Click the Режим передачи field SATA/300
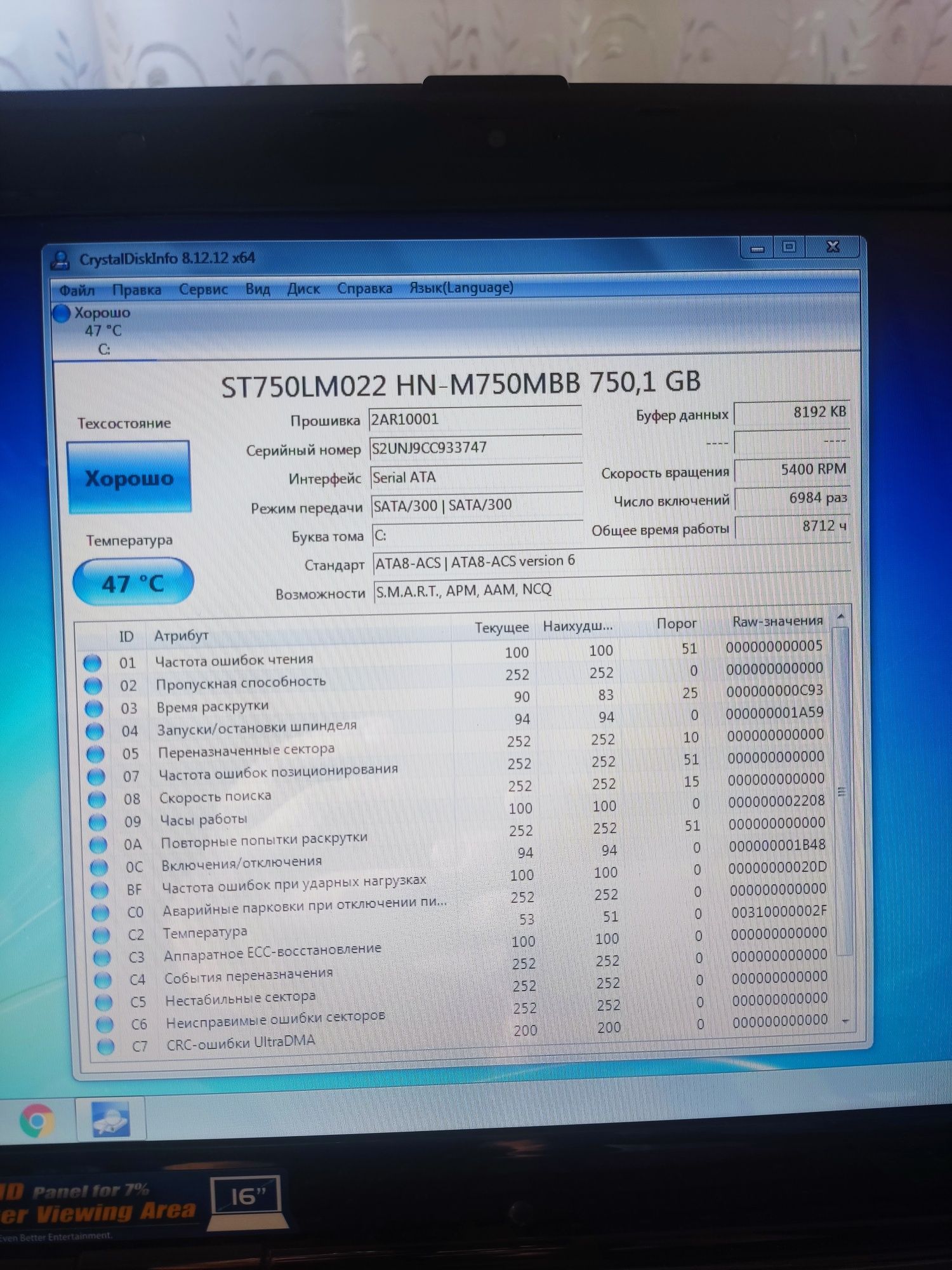This screenshot has width=952, height=1270. (477, 505)
